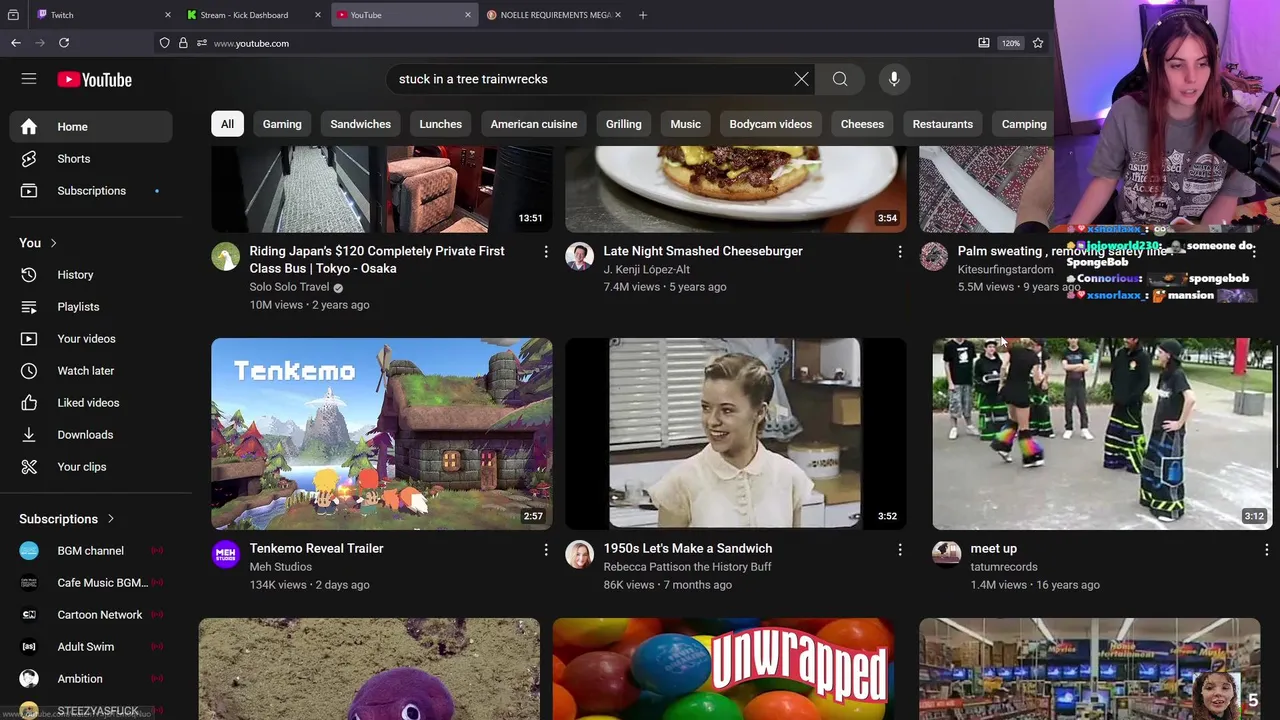Image resolution: width=1280 pixels, height=720 pixels.
Task: Select the All filter chip
Action: [x=227, y=124]
